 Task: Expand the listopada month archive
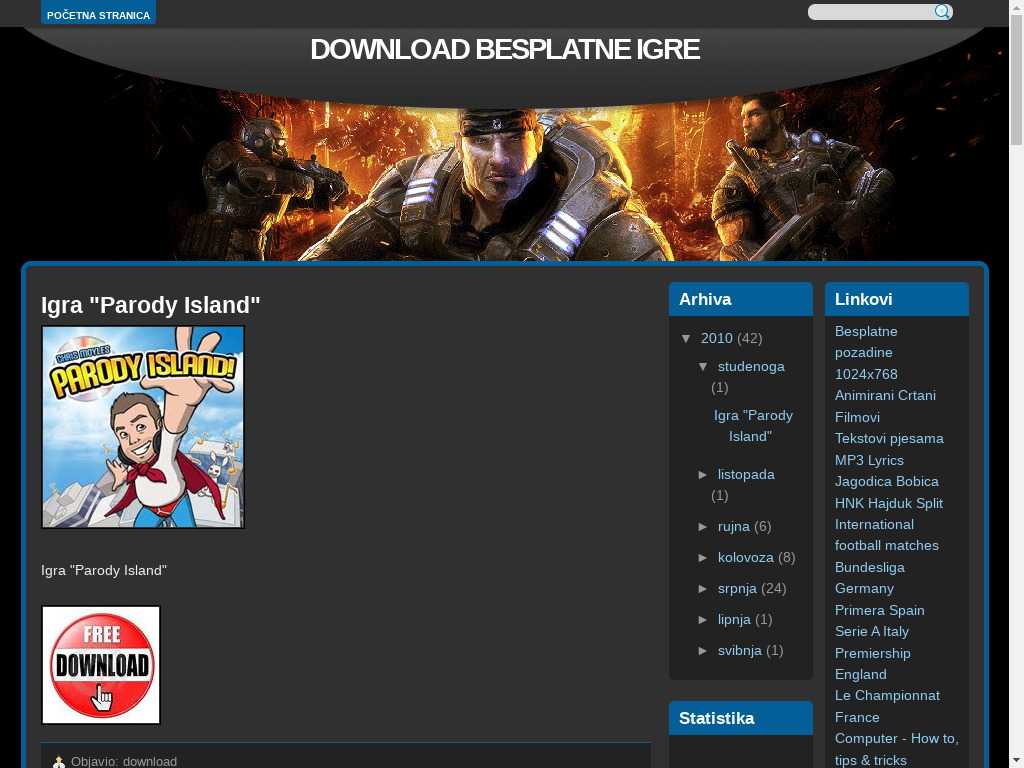pyautogui.click(x=704, y=475)
